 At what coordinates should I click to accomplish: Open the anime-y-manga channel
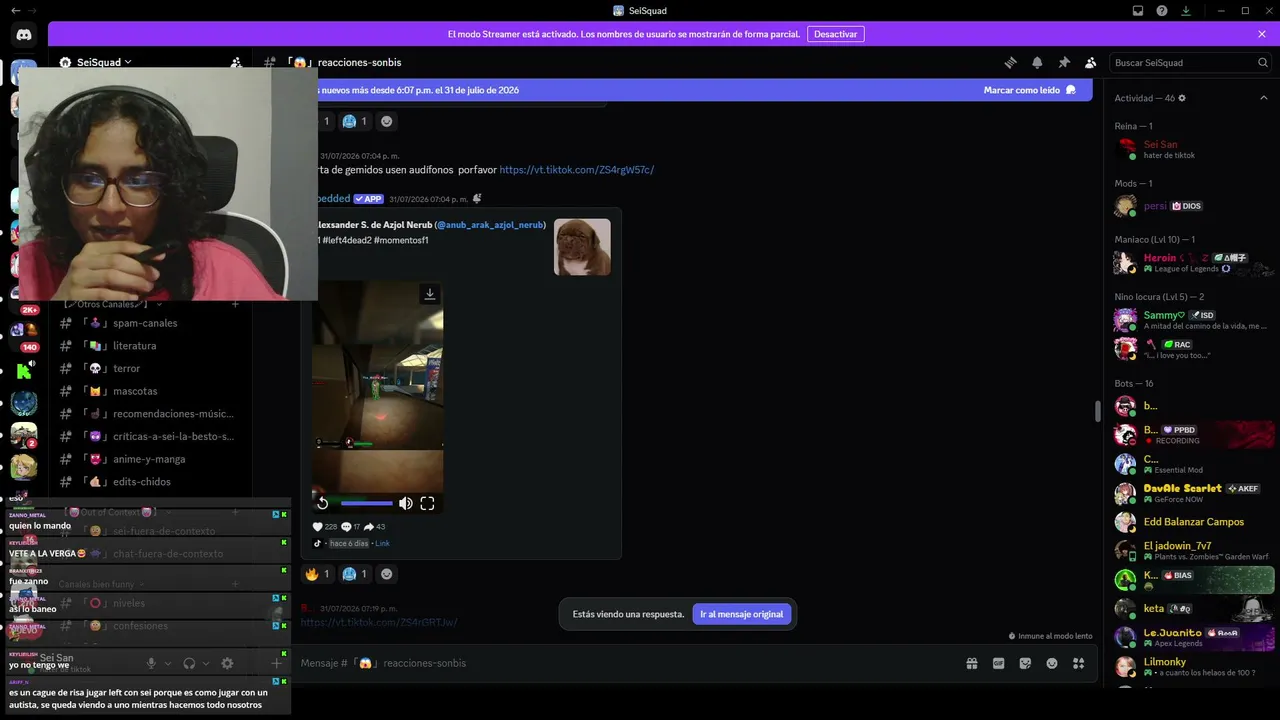pyautogui.click(x=149, y=459)
